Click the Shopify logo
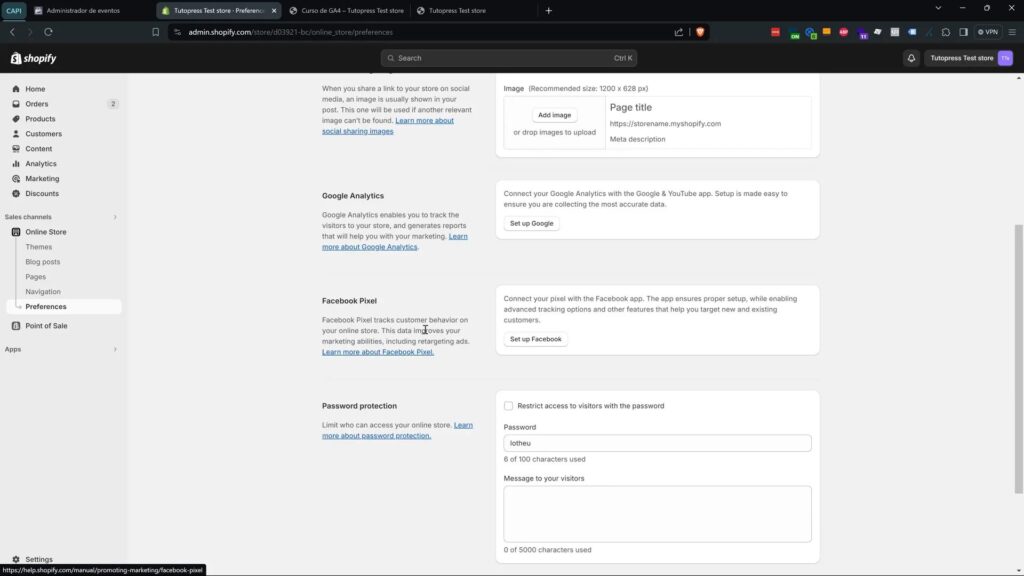 (33, 58)
